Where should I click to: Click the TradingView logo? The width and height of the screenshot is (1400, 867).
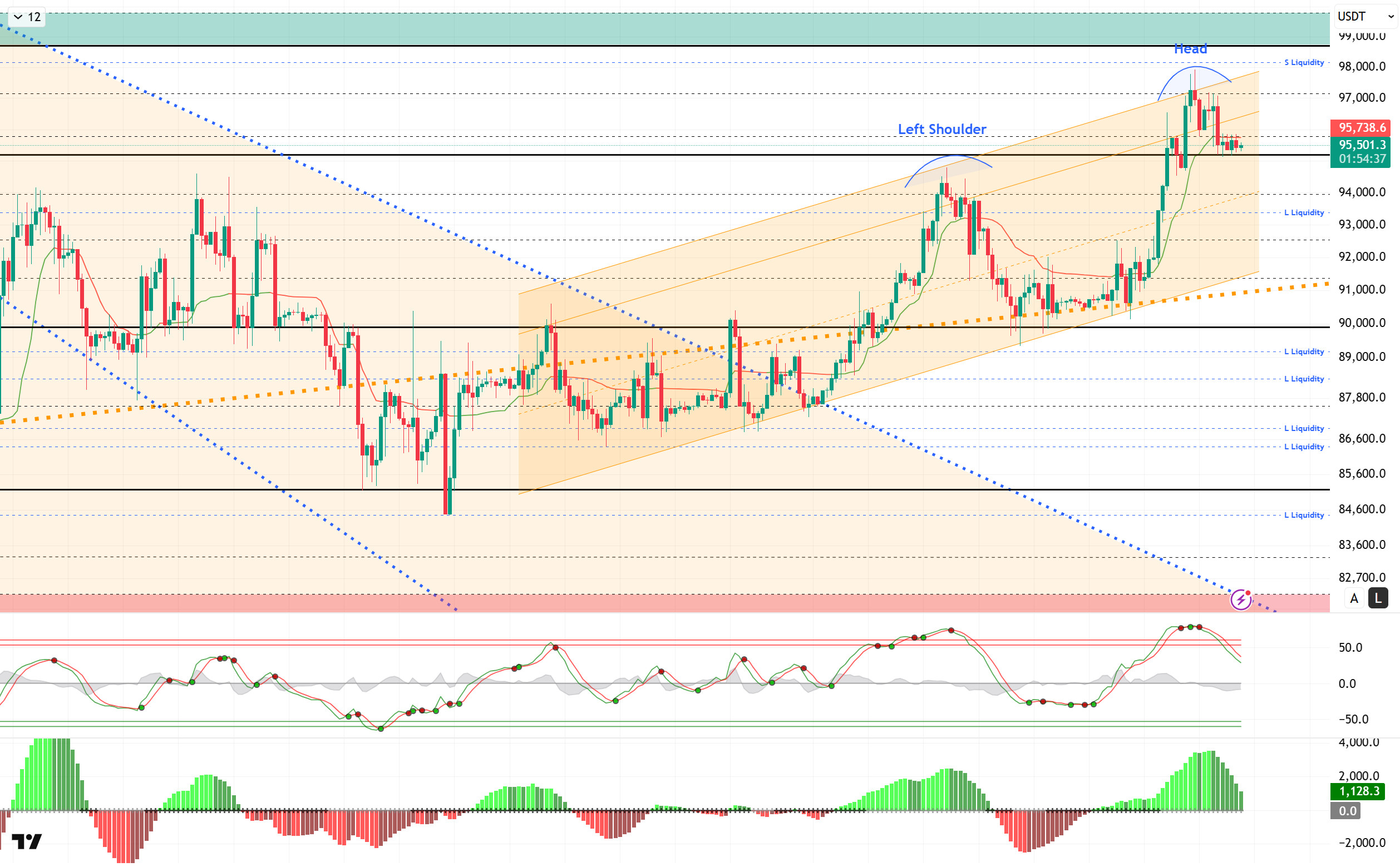click(27, 841)
